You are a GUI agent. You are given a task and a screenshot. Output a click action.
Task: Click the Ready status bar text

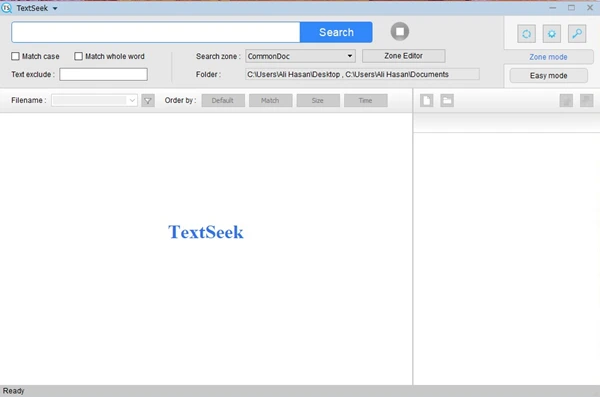pyautogui.click(x=13, y=391)
